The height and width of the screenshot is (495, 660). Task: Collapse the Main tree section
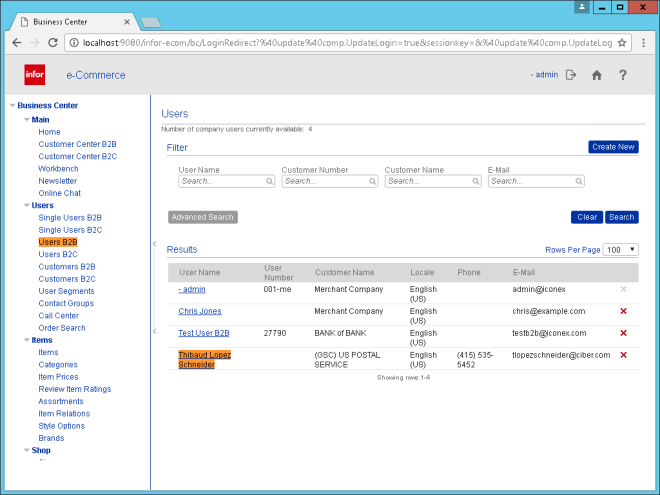(26, 120)
